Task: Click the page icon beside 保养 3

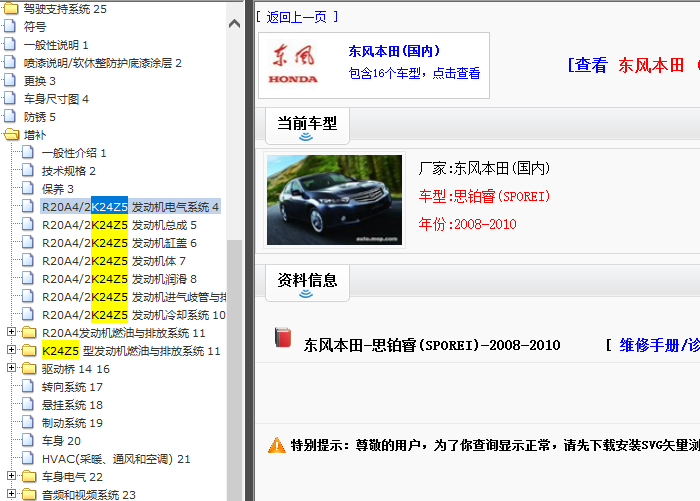Action: [x=28, y=188]
